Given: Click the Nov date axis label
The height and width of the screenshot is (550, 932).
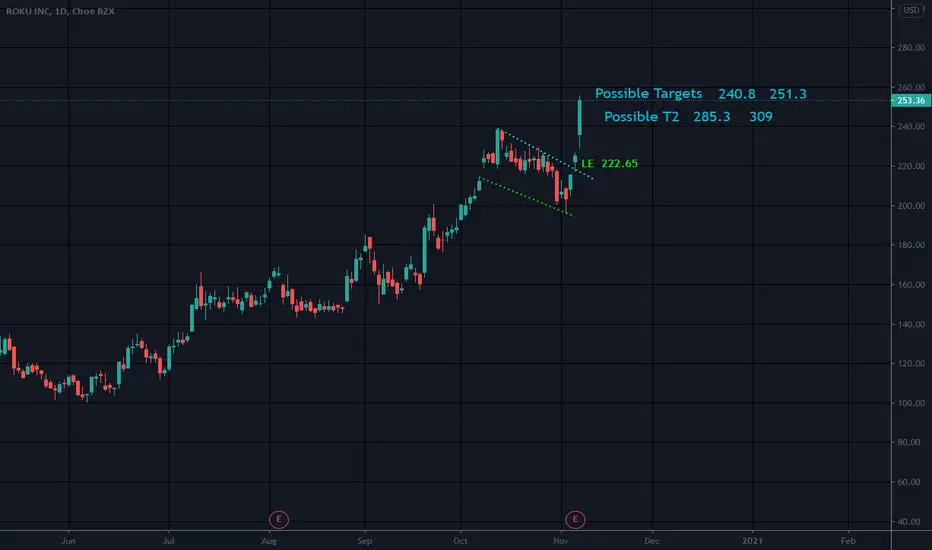Looking at the screenshot, I should coord(561,540).
